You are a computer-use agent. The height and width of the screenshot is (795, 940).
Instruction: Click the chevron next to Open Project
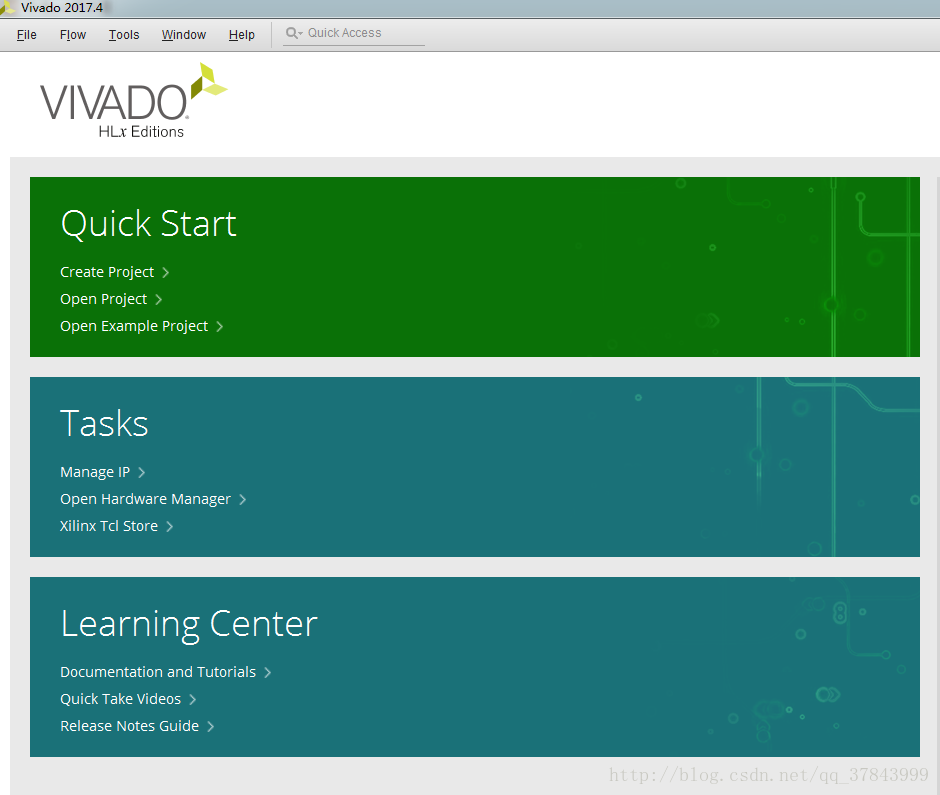158,300
